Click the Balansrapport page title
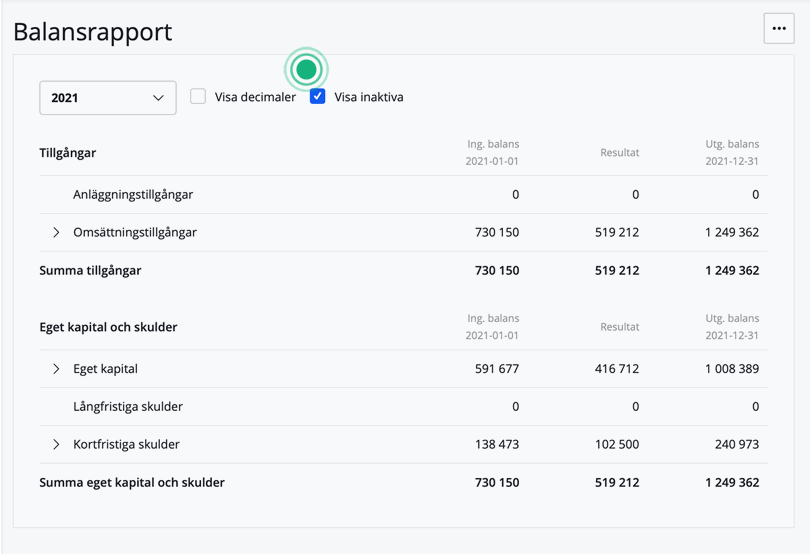Image resolution: width=810 pixels, height=554 pixels. (x=92, y=31)
